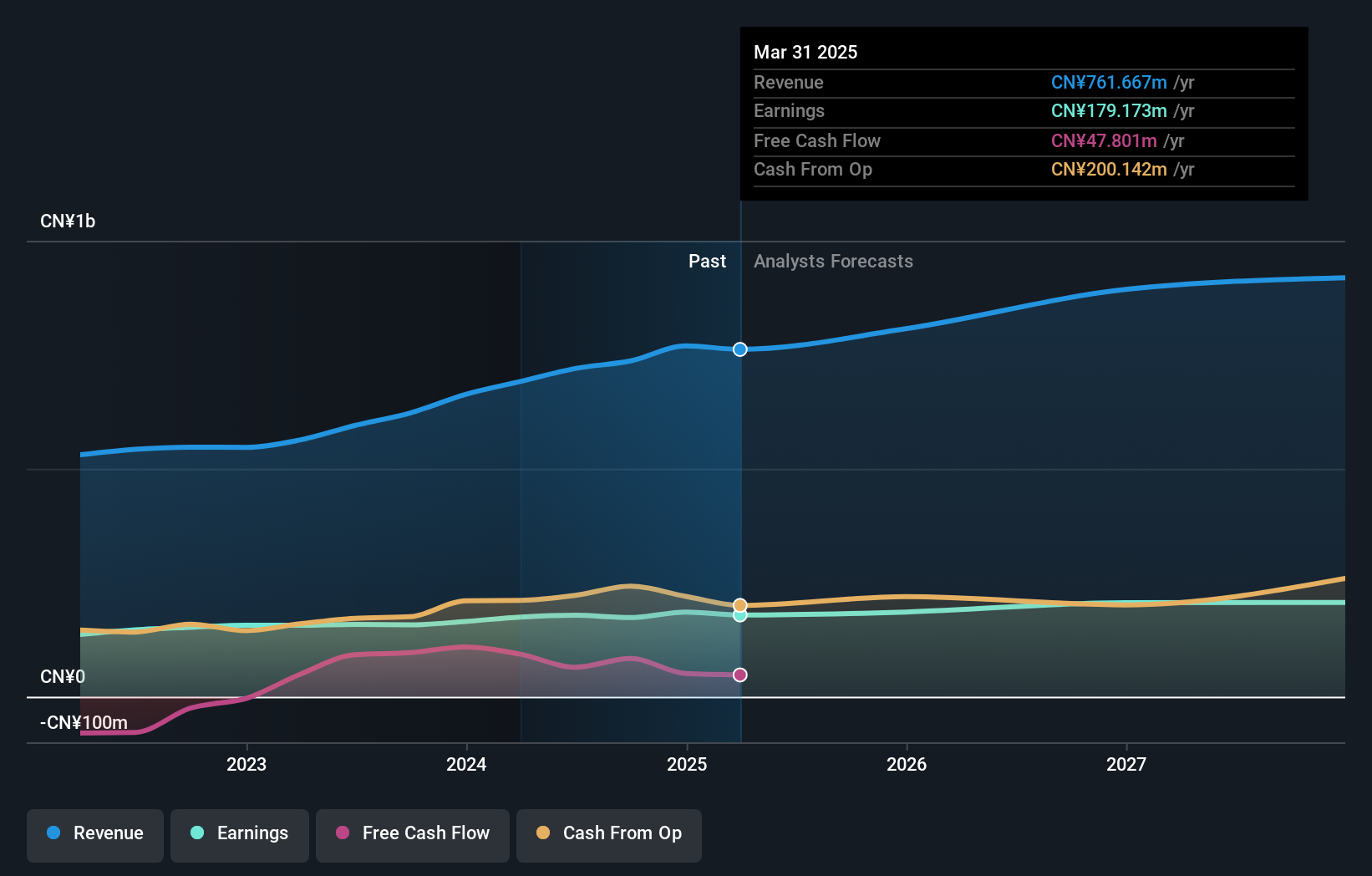This screenshot has height=876, width=1372.
Task: Click the 2023 axis label
Action: pyautogui.click(x=246, y=764)
